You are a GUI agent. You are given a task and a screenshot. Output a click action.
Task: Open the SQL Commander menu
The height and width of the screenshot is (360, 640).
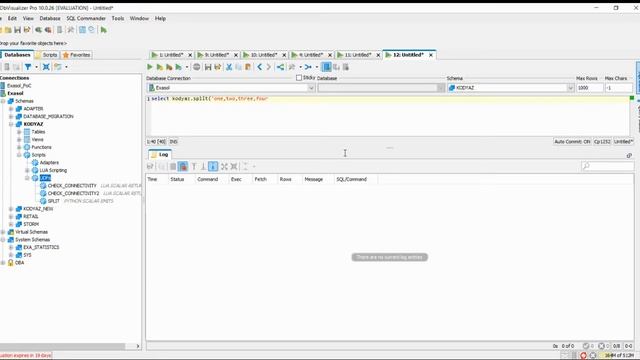click(86, 18)
